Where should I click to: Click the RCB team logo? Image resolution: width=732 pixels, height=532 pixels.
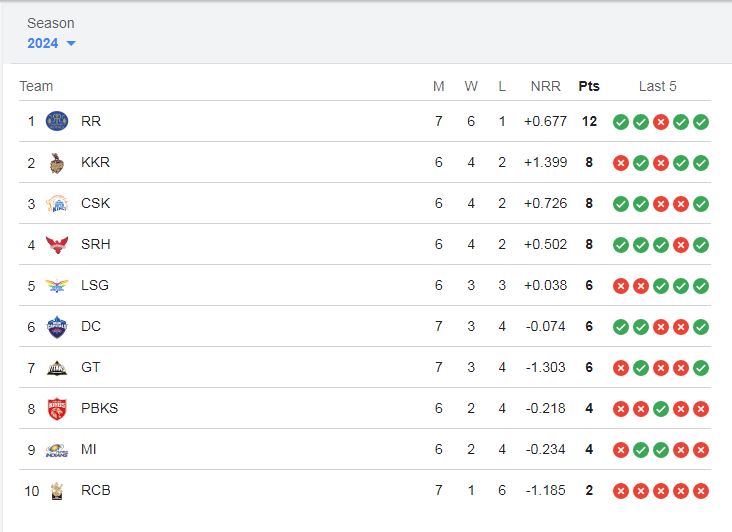pyautogui.click(x=57, y=491)
